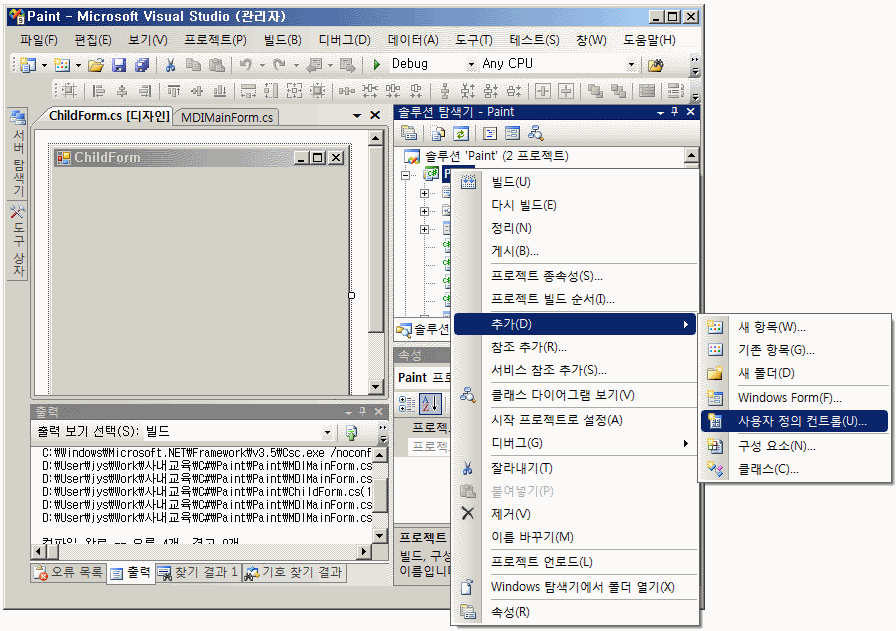Click Refresh icon in Solution Explorer

pyautogui.click(x=461, y=133)
